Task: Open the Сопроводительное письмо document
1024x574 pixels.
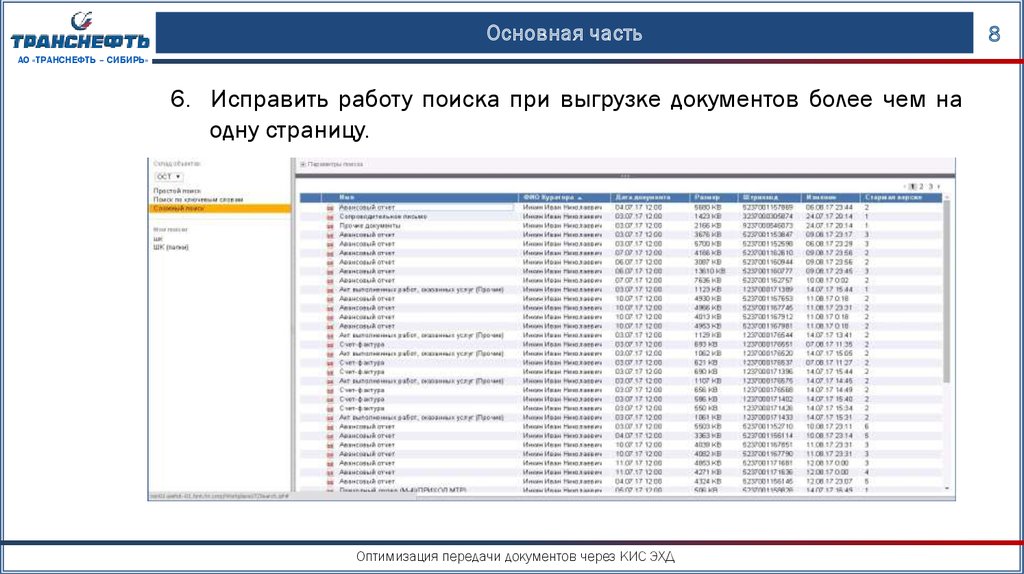Action: (x=383, y=216)
